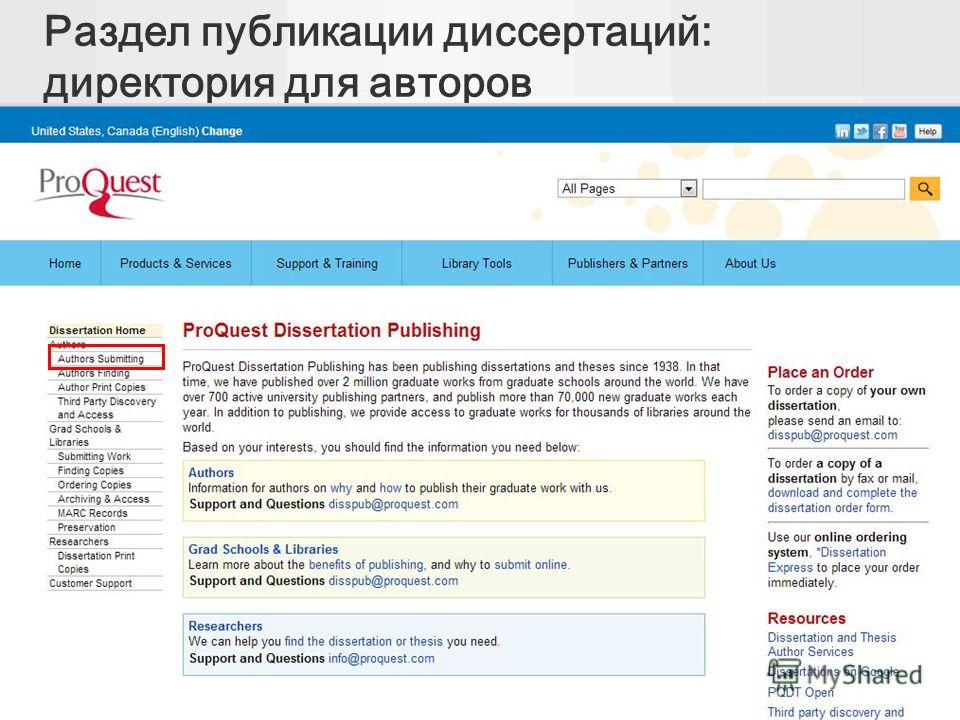Select Preservation in sidebar
Image resolution: width=960 pixels, height=720 pixels.
coord(86,527)
